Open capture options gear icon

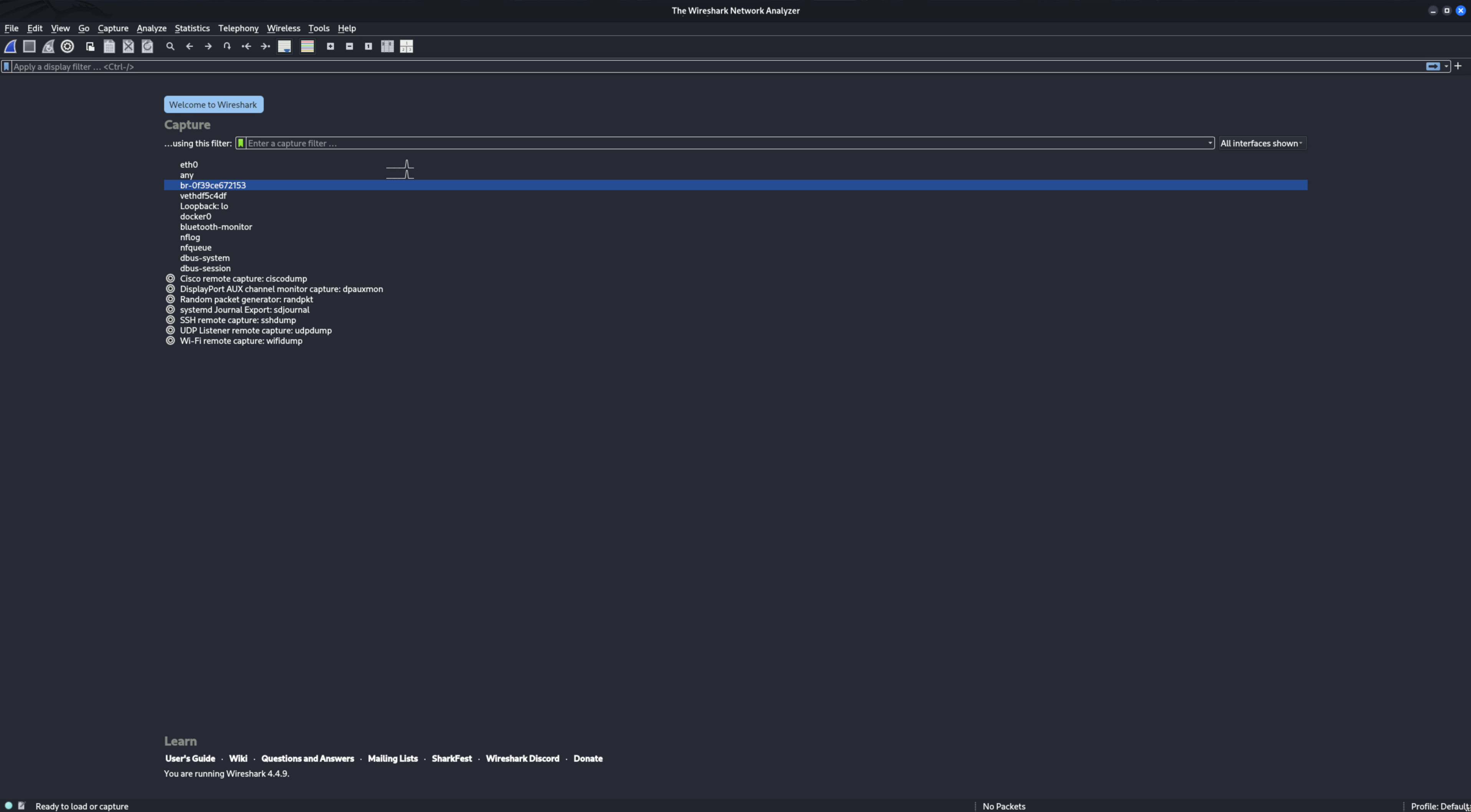tap(68, 46)
